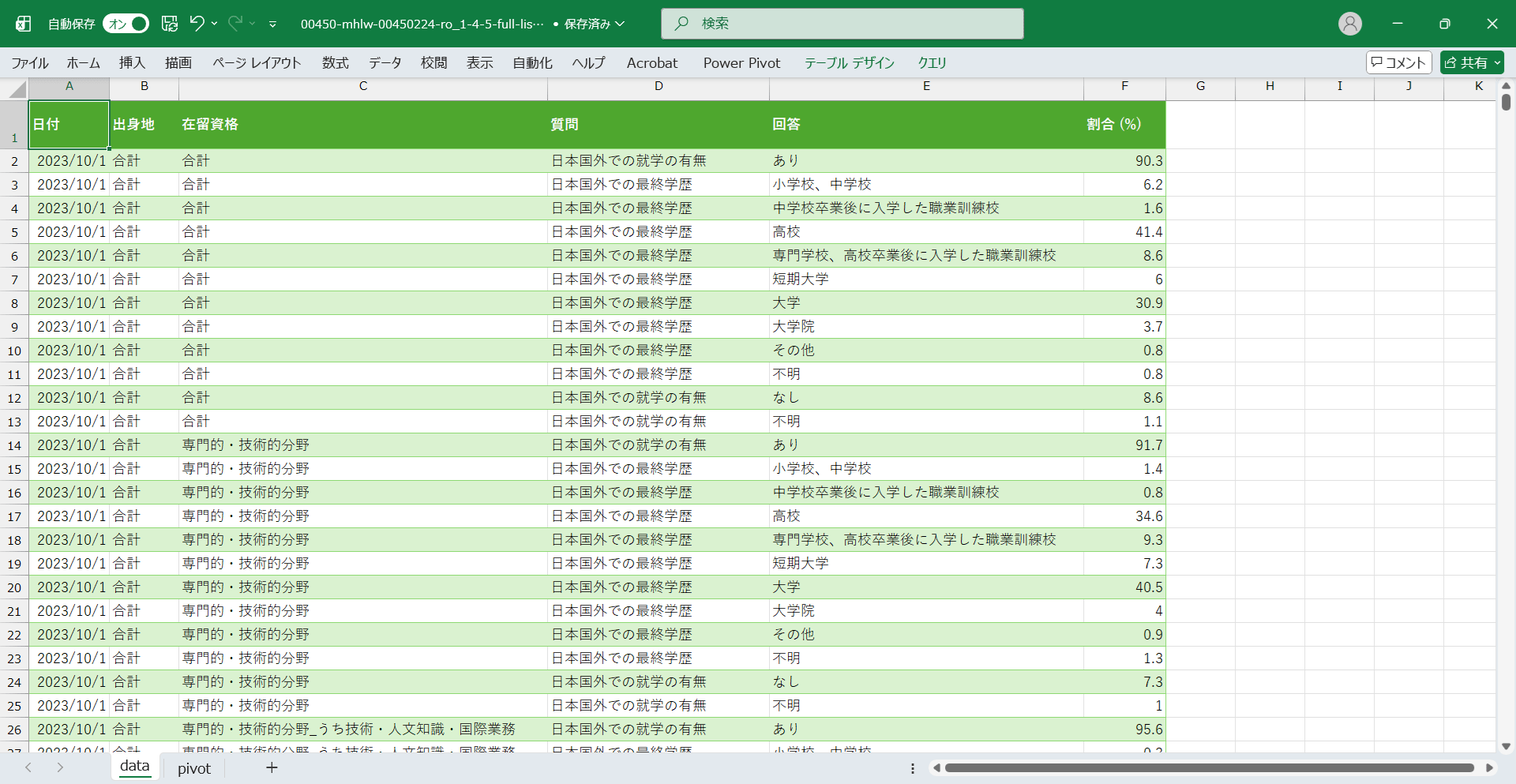Click the search input box

tap(842, 24)
